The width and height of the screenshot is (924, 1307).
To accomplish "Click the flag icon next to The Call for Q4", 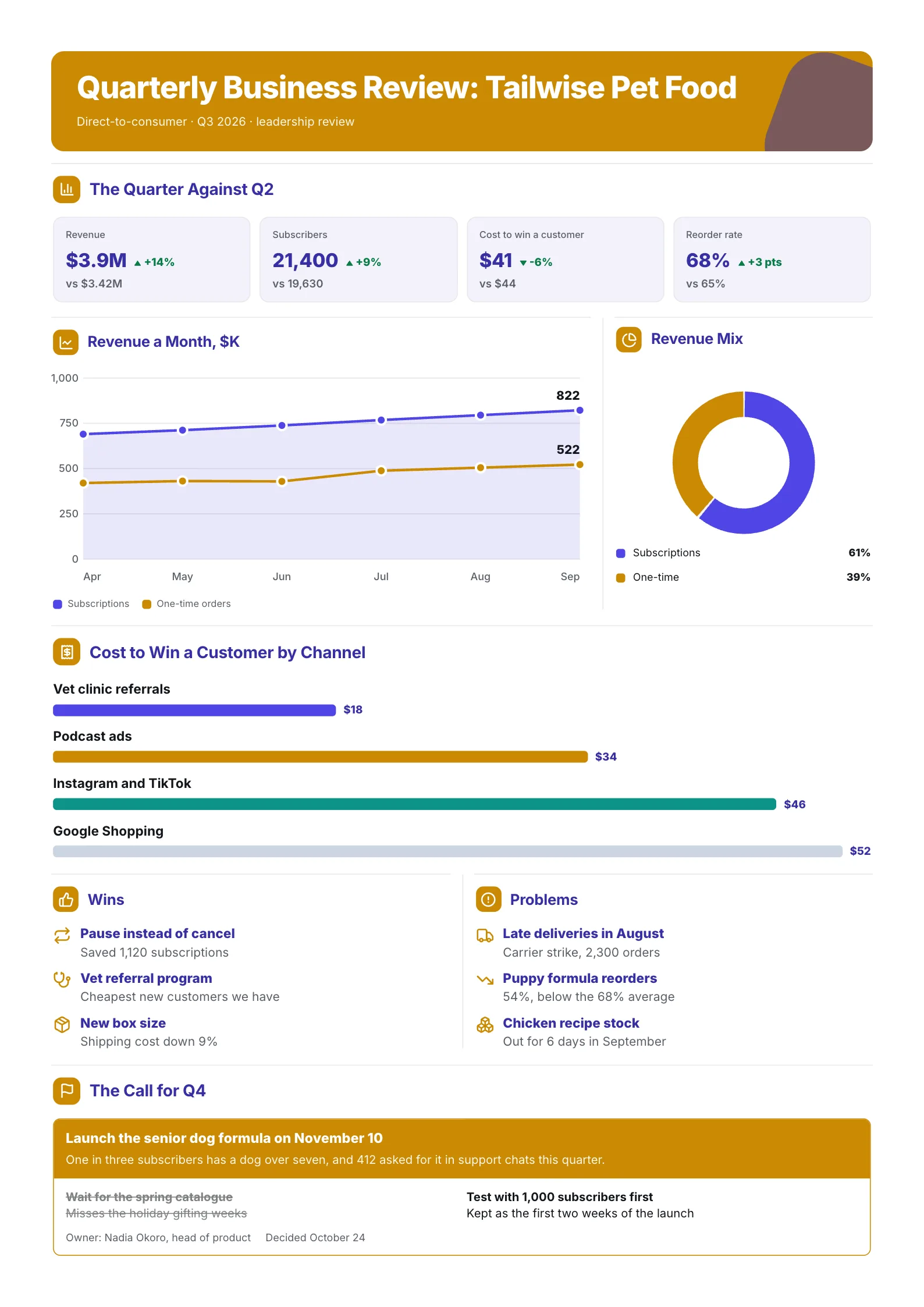I will 66,1091.
